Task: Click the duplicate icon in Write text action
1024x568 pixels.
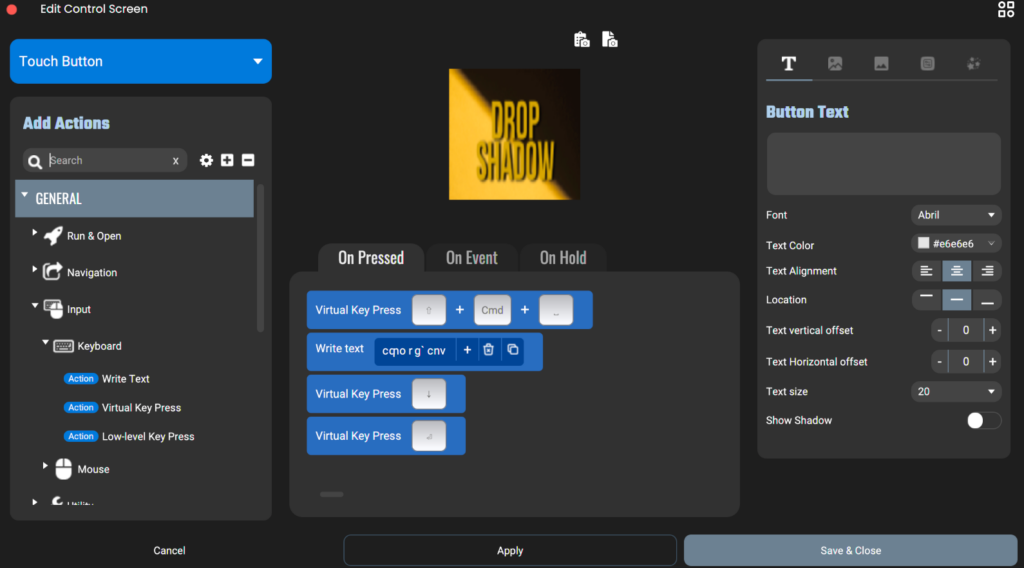Action: pos(512,350)
